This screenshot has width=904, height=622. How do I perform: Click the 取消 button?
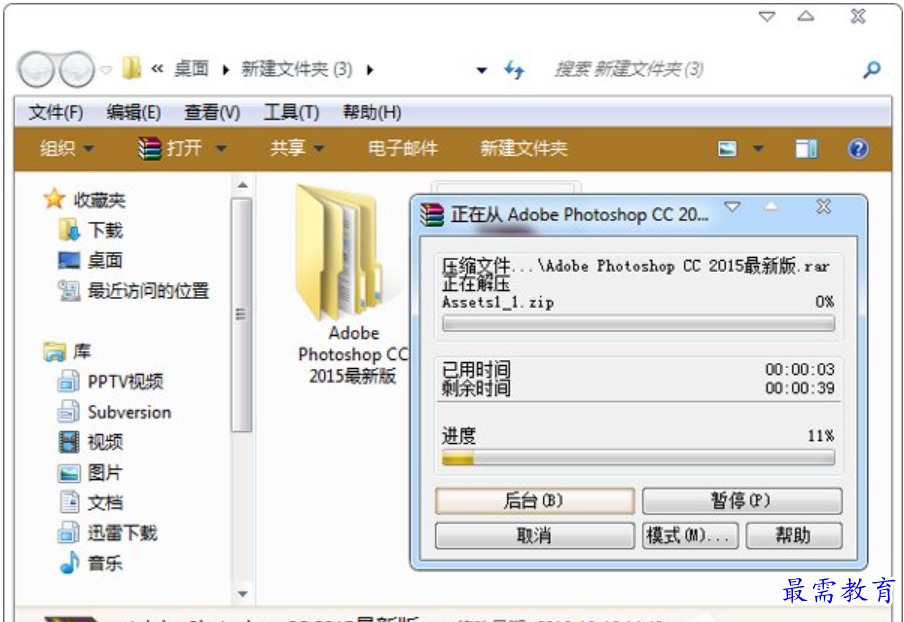(x=534, y=536)
